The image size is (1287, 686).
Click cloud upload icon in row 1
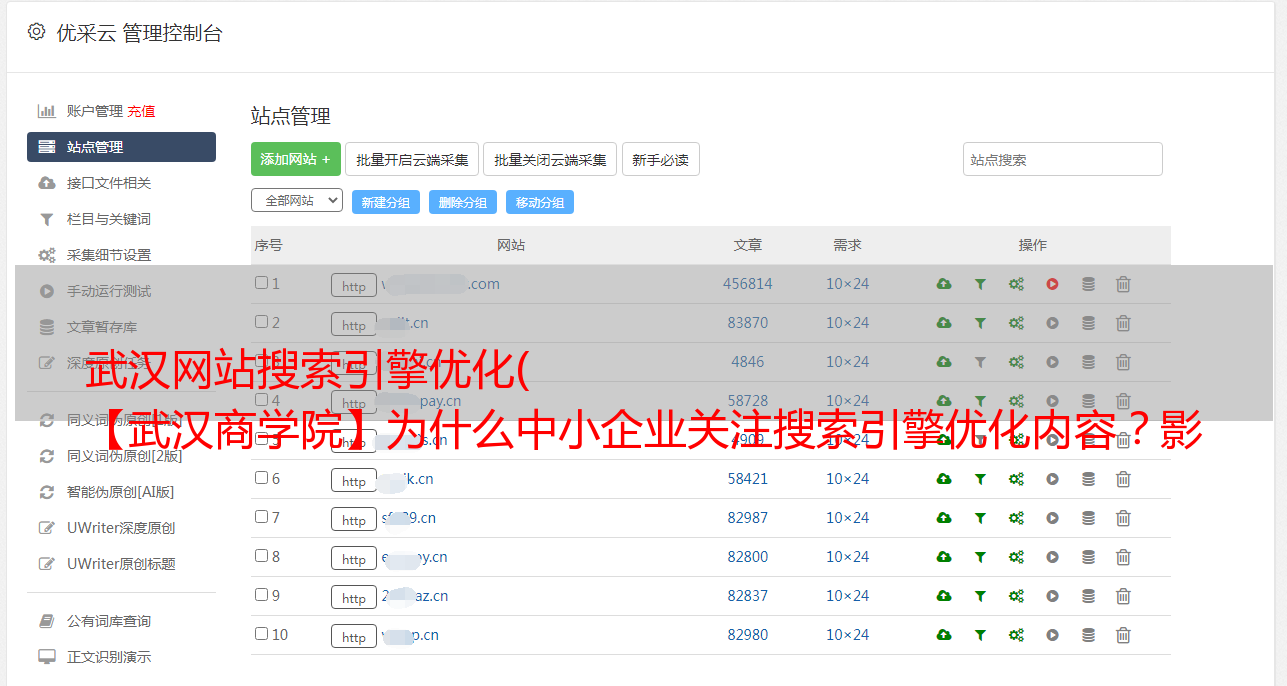click(x=944, y=284)
